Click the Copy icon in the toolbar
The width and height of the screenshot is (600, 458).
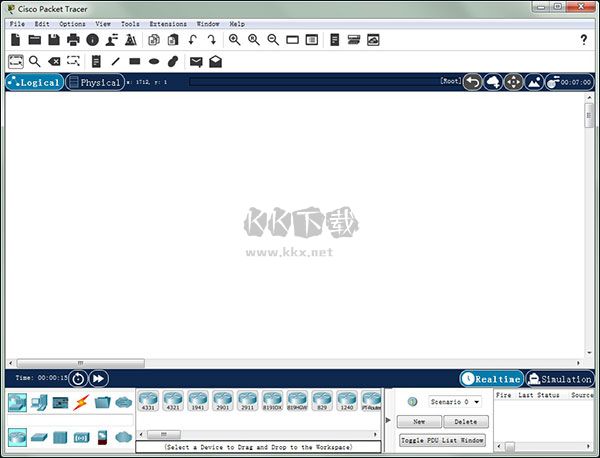click(154, 40)
